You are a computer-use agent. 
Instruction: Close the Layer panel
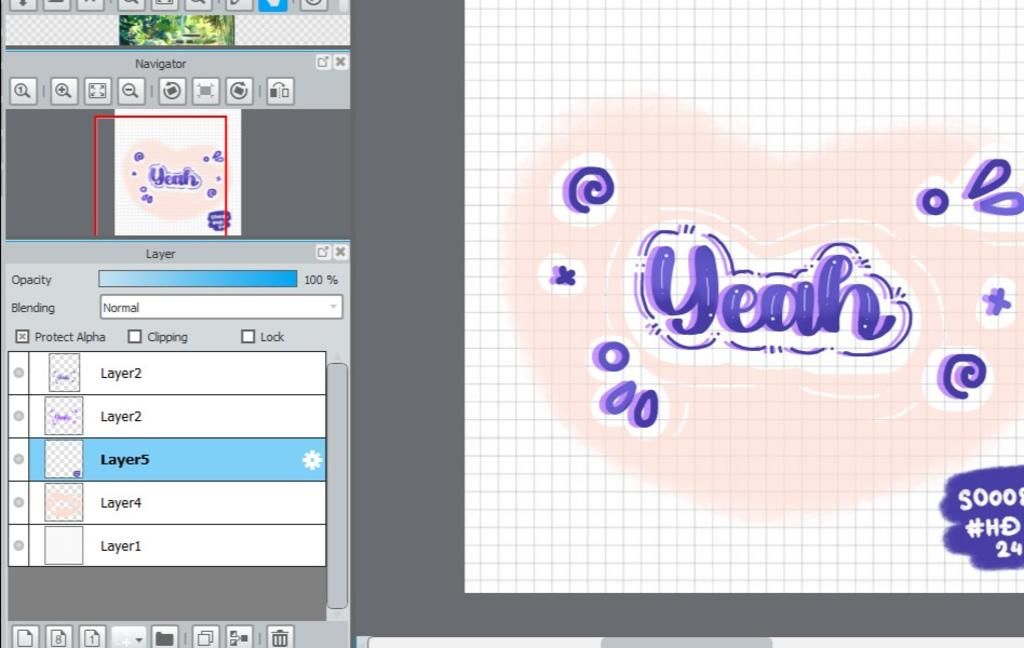click(x=340, y=252)
